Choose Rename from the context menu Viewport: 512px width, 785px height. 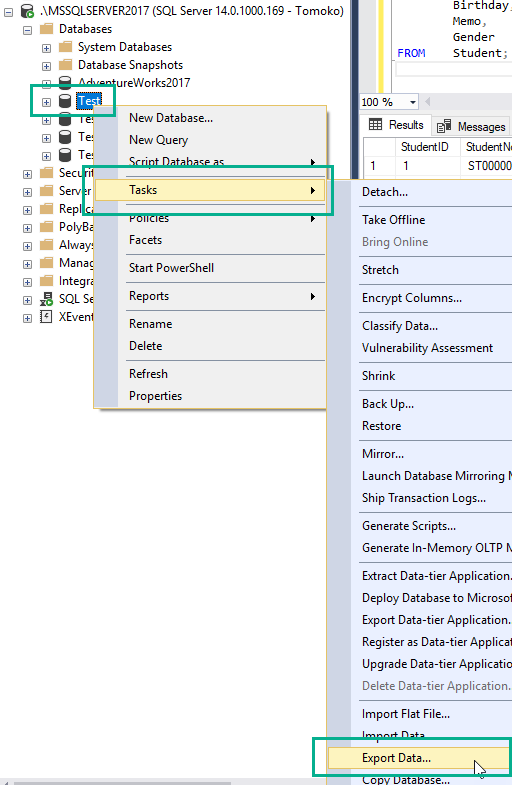210,324
